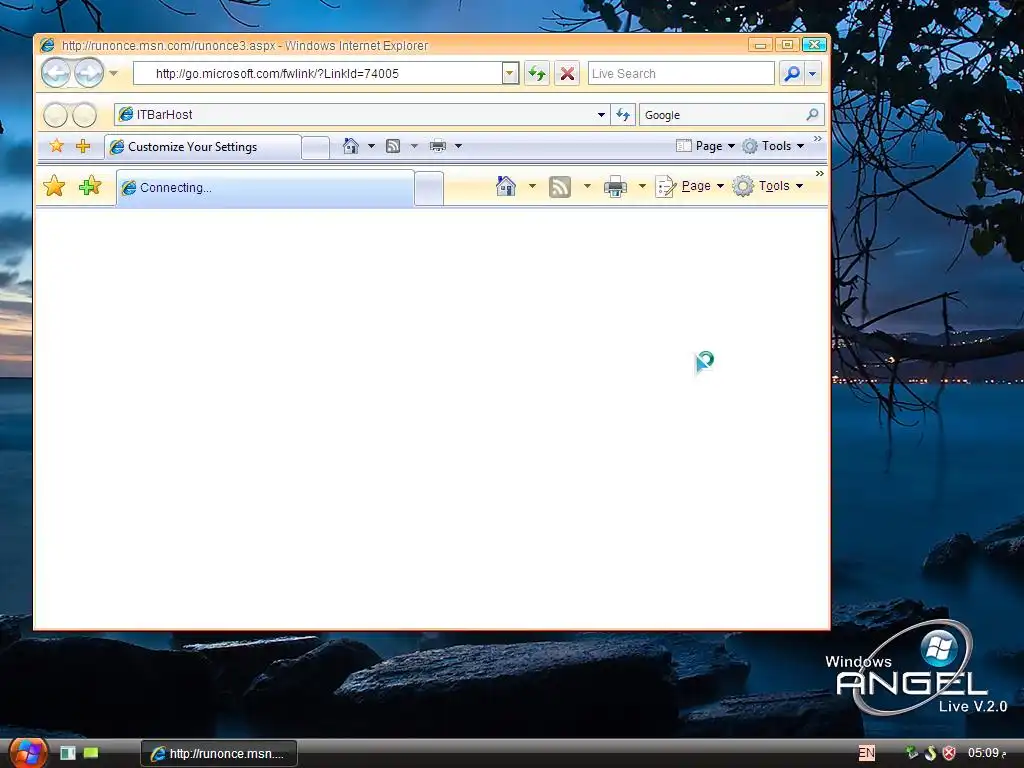Click Add to Favorites star with green plus
1024x768 pixels.
90,186
